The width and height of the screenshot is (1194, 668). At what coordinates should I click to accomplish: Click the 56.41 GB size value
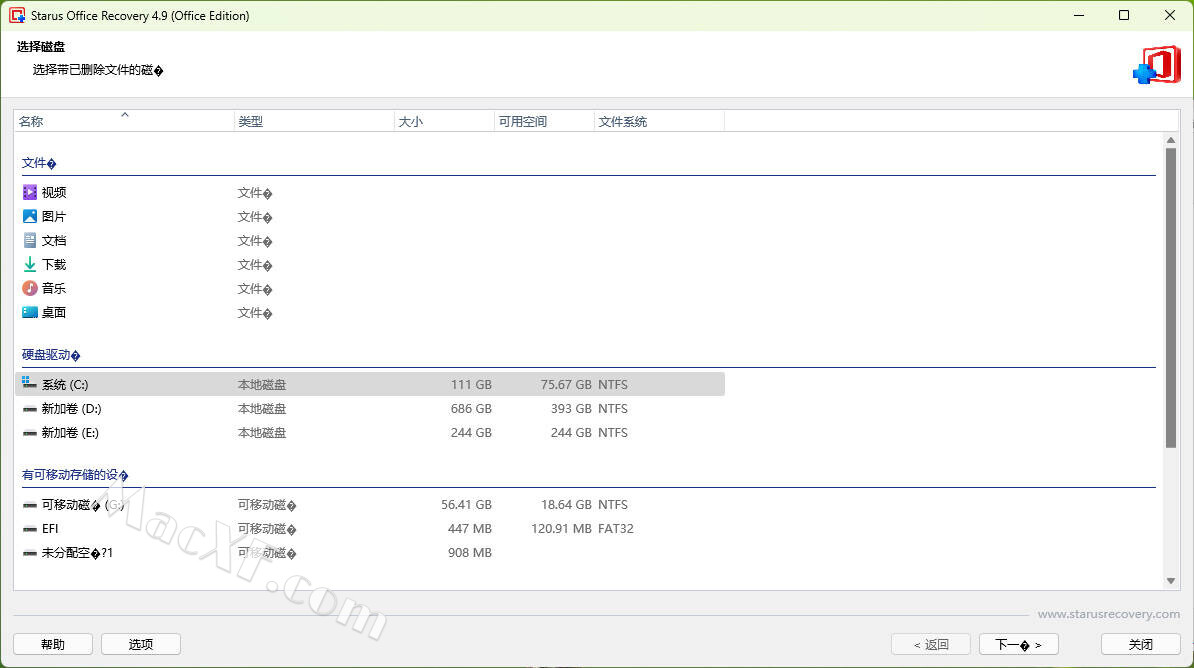tap(467, 505)
